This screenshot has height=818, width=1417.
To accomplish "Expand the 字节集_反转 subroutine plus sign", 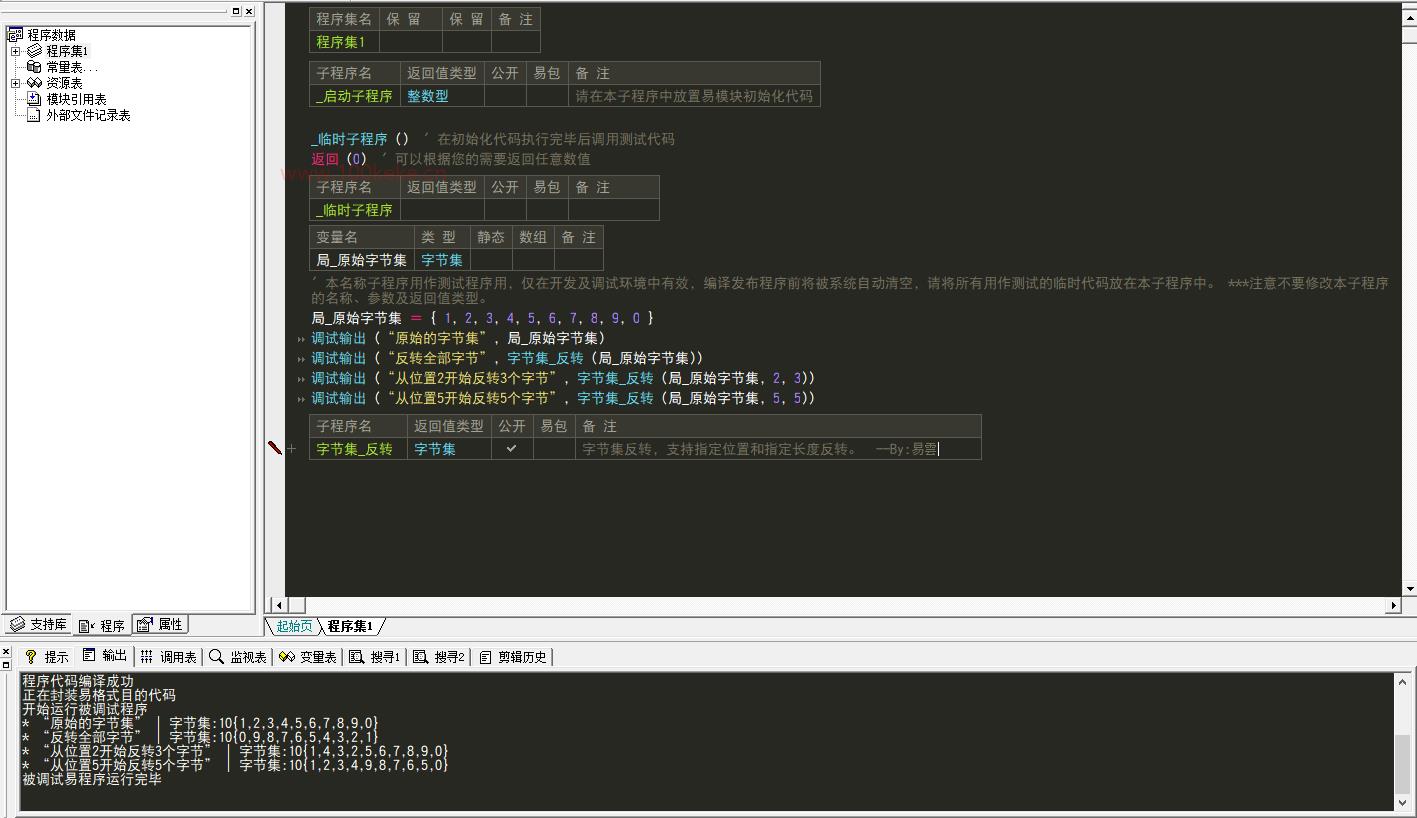I will pyautogui.click(x=292, y=449).
